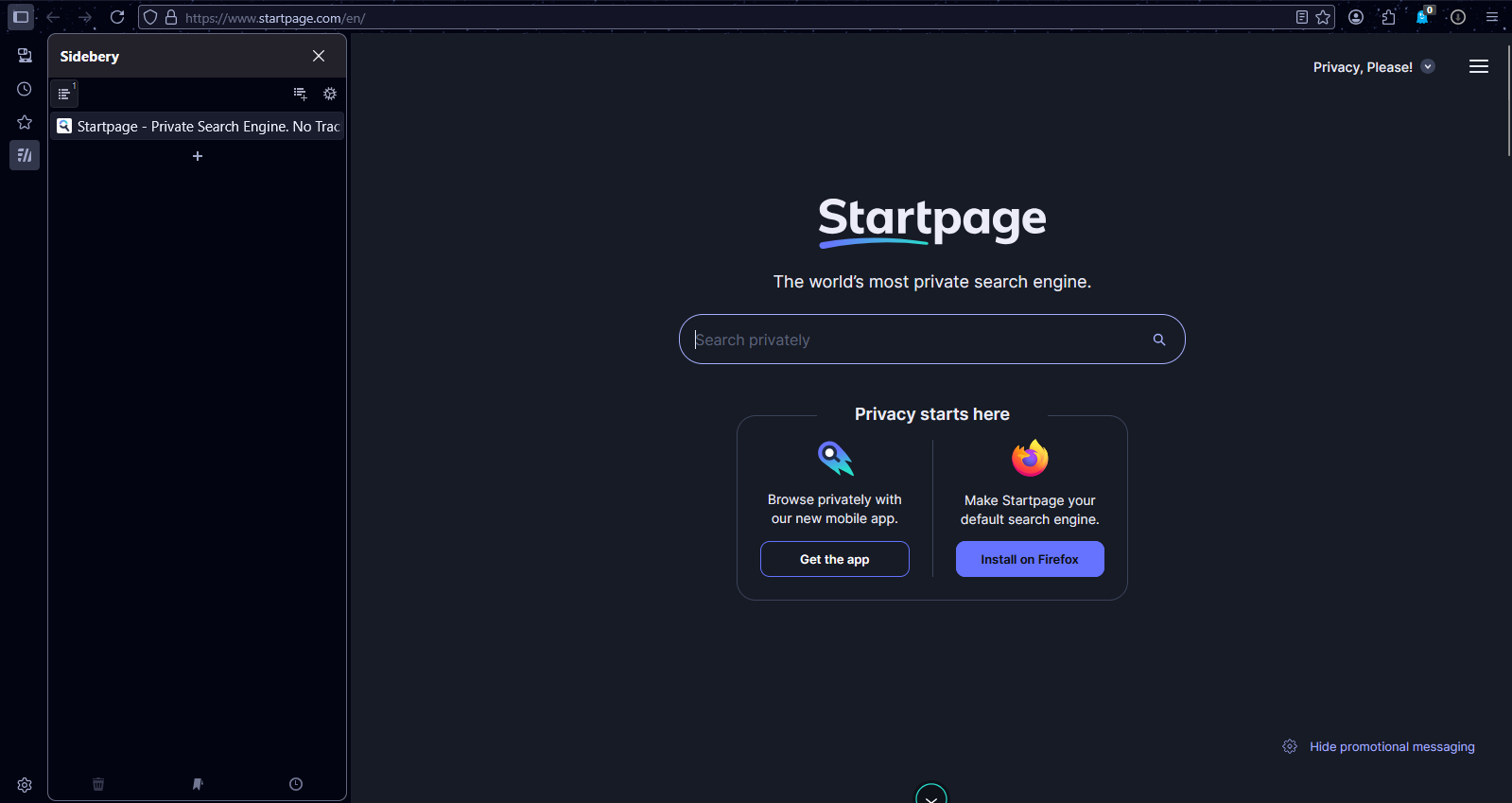Open Sidebery history clock at panel bottom
The image size is (1512, 803).
(296, 784)
